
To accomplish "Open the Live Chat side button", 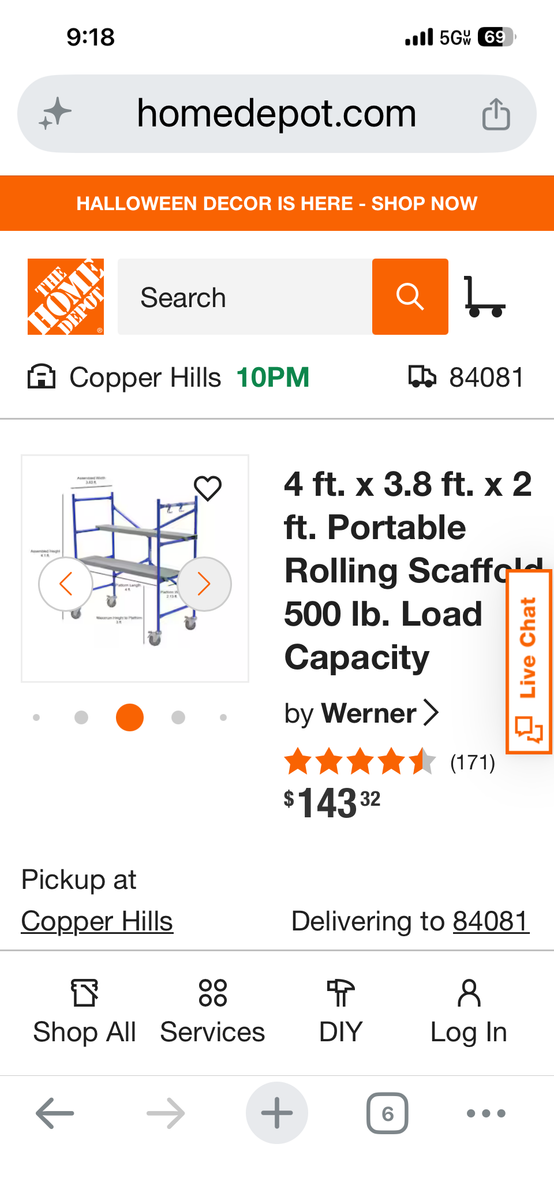I will [529, 662].
